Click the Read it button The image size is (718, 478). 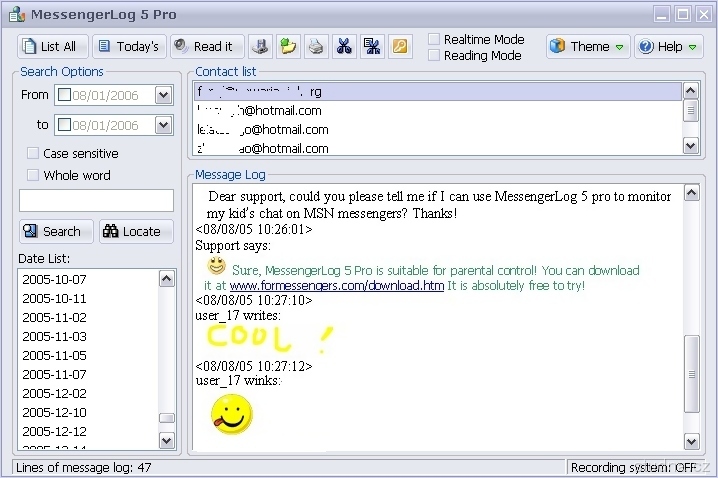pos(207,46)
